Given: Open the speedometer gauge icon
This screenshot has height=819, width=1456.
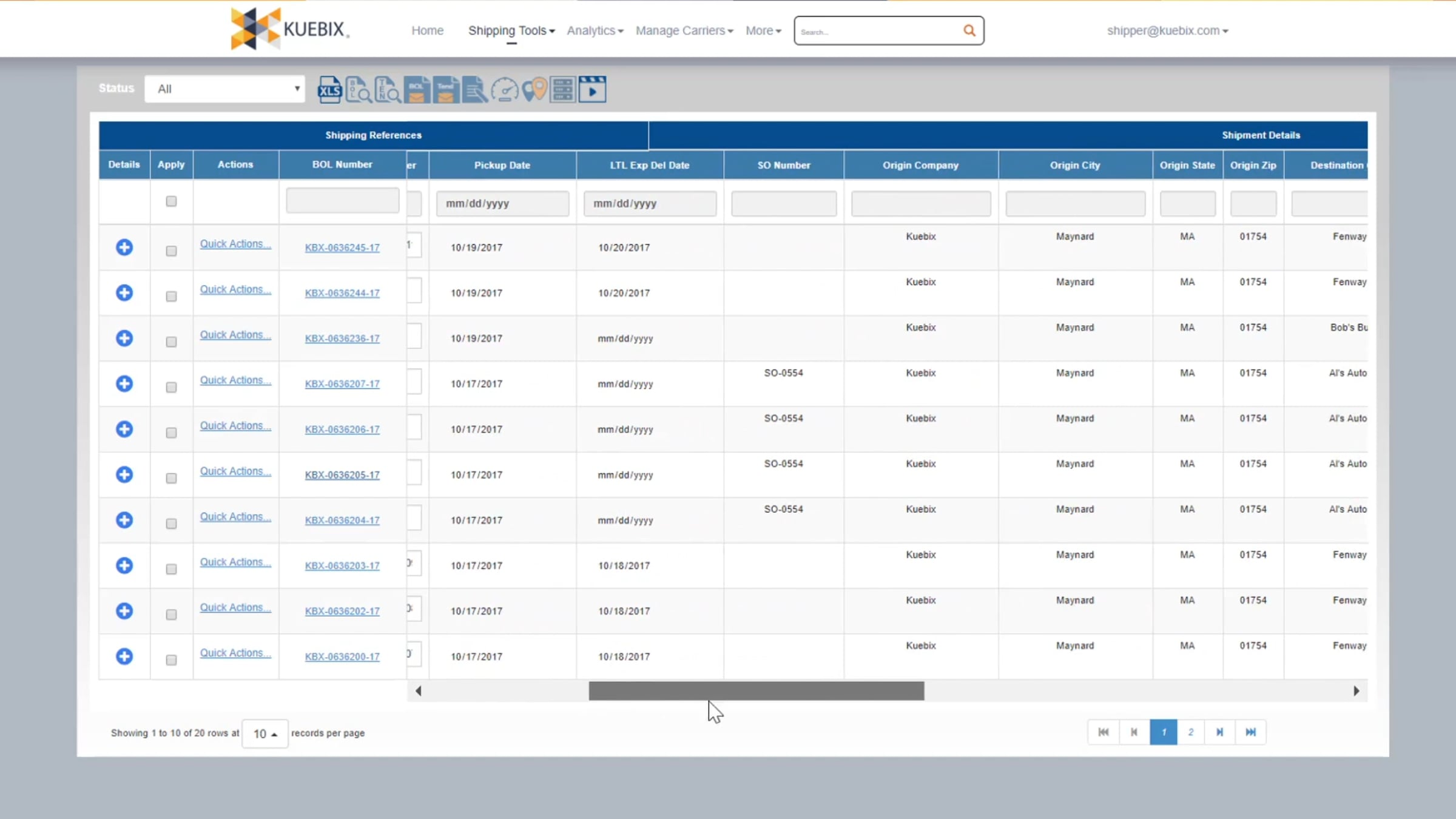Looking at the screenshot, I should click(x=505, y=90).
